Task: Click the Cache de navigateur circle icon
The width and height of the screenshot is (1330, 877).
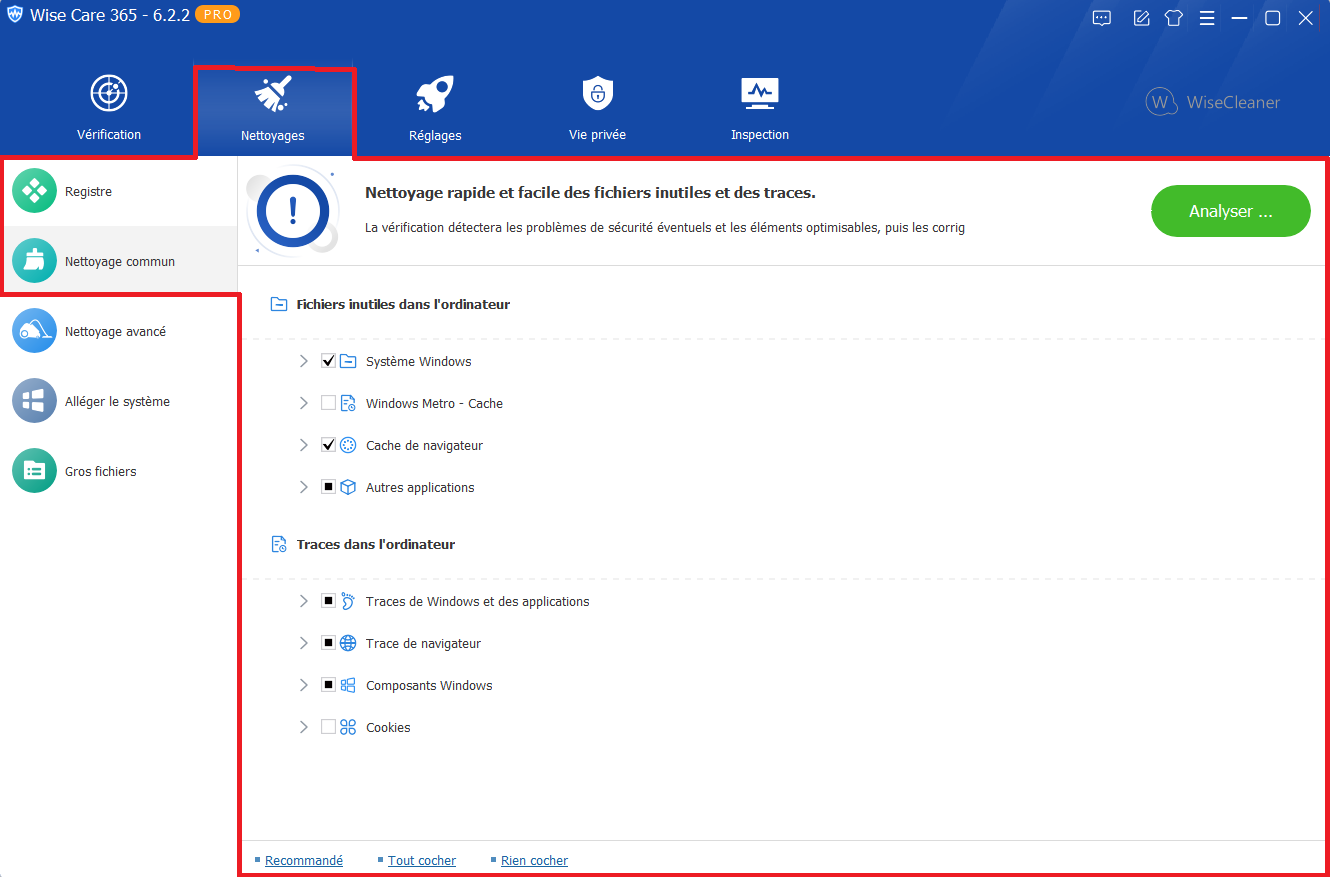Action: [x=348, y=445]
